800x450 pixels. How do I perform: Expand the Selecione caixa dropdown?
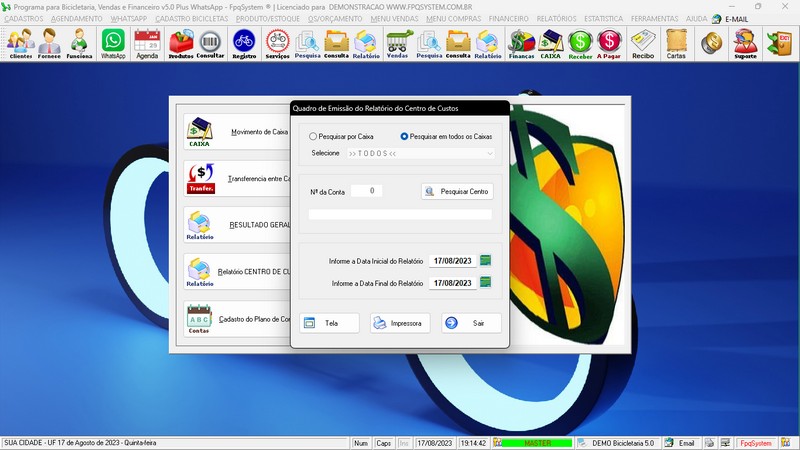pos(489,153)
